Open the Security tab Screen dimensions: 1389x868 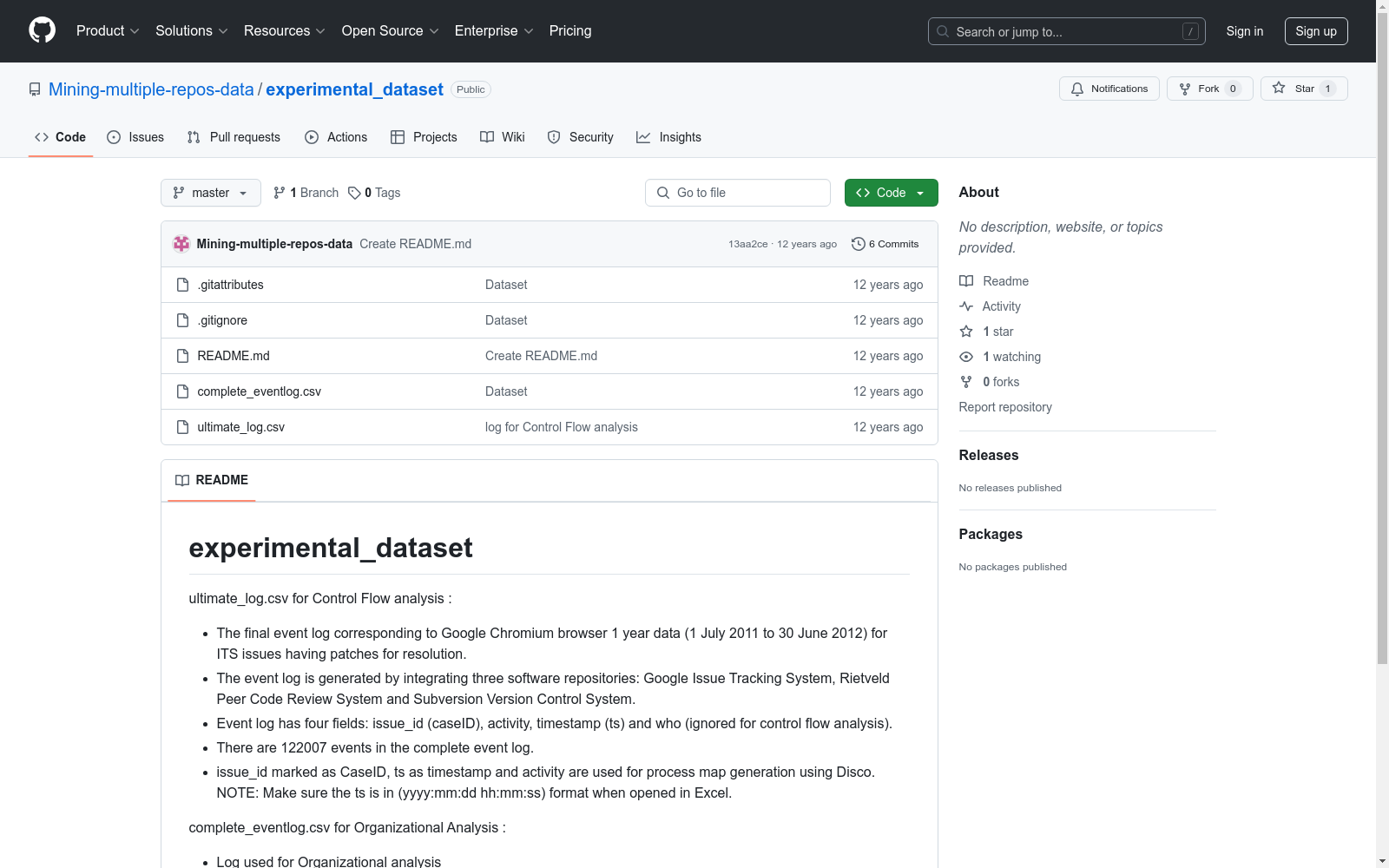(x=580, y=137)
